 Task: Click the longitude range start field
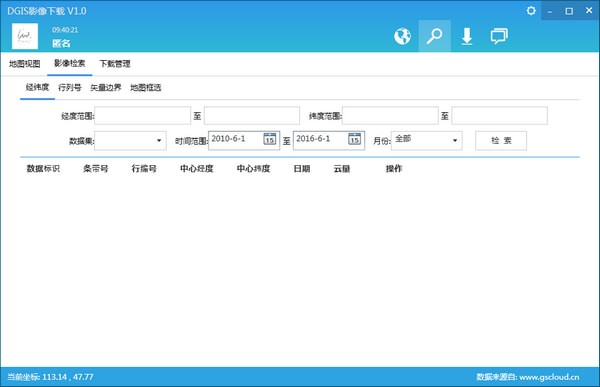click(142, 116)
